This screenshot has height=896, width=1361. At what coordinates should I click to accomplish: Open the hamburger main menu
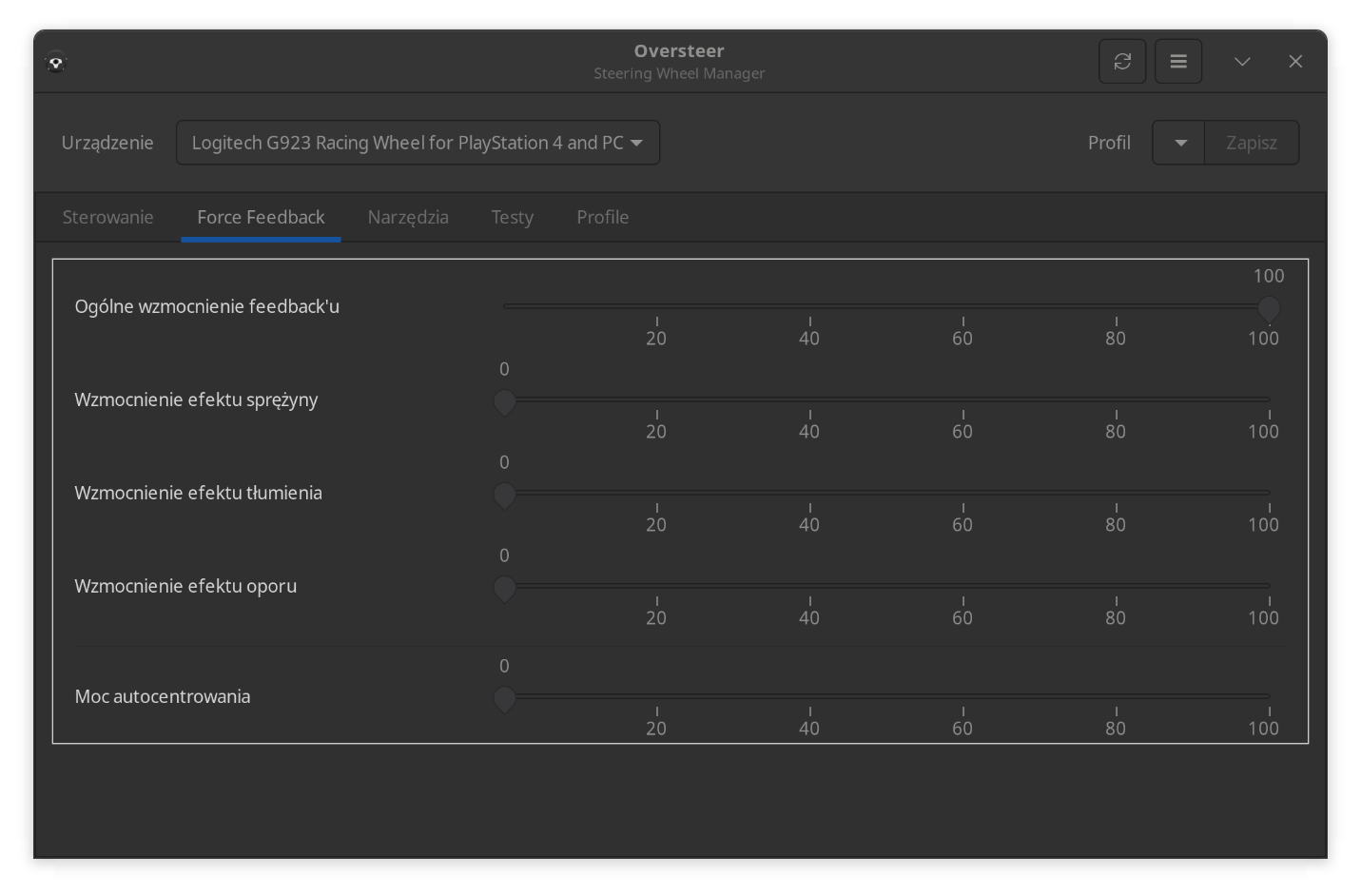(x=1178, y=62)
